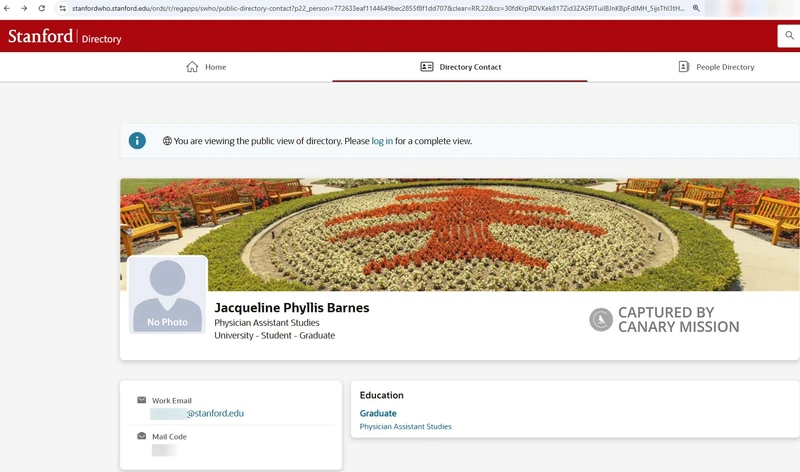Open Physician Assistant Studies link under Education
Image resolution: width=800 pixels, height=472 pixels.
[x=405, y=427]
